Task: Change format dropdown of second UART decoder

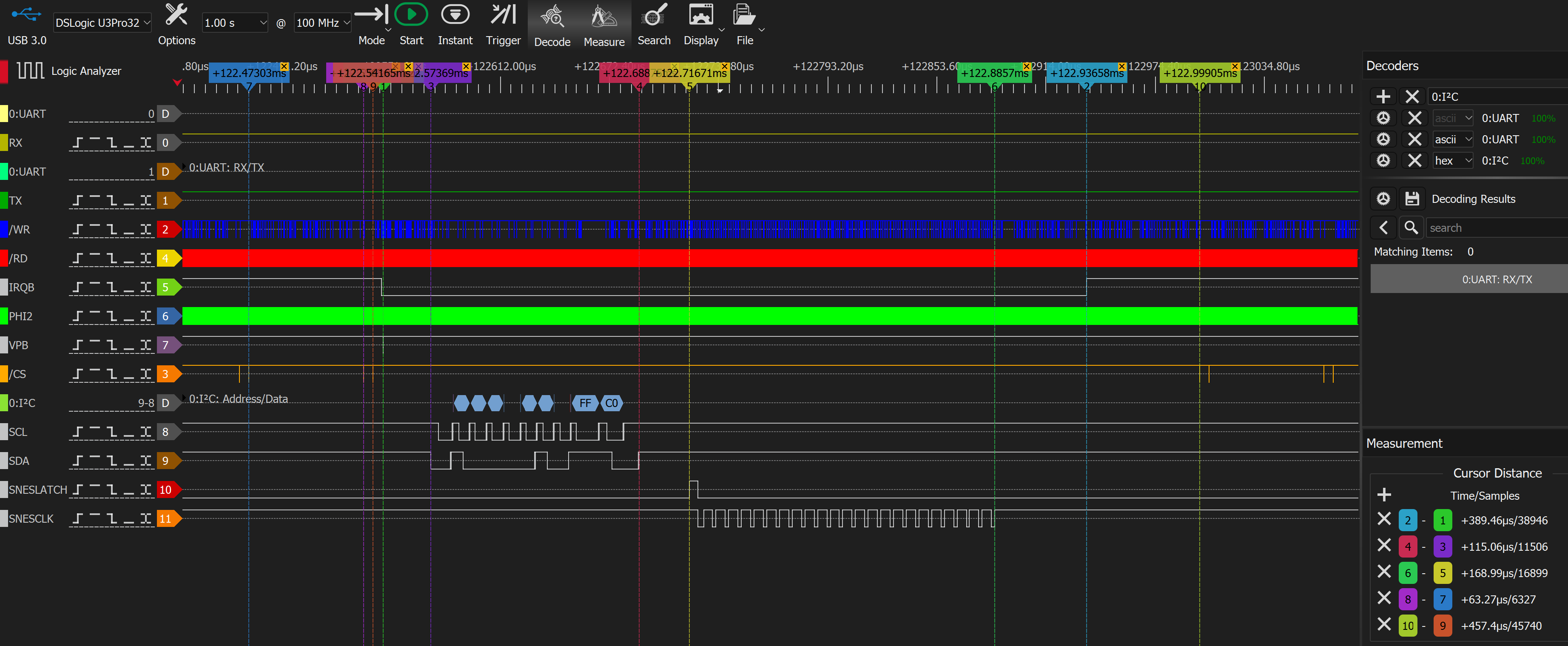Action: point(1453,139)
